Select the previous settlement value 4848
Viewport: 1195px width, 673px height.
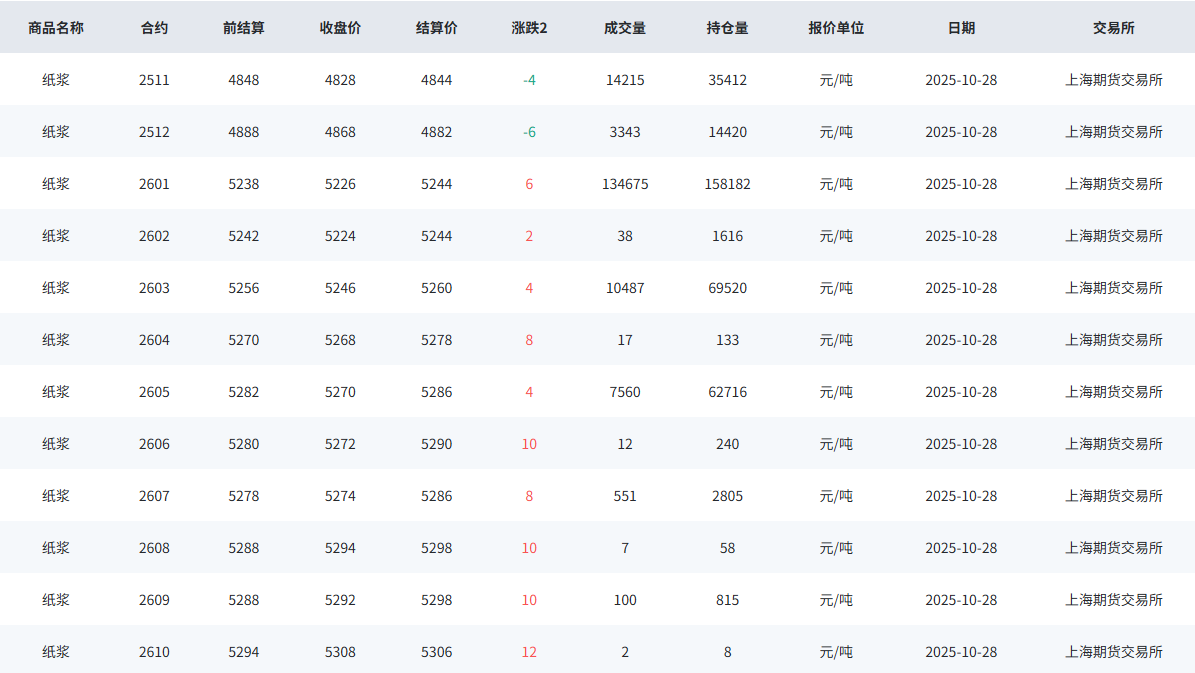tap(244, 80)
